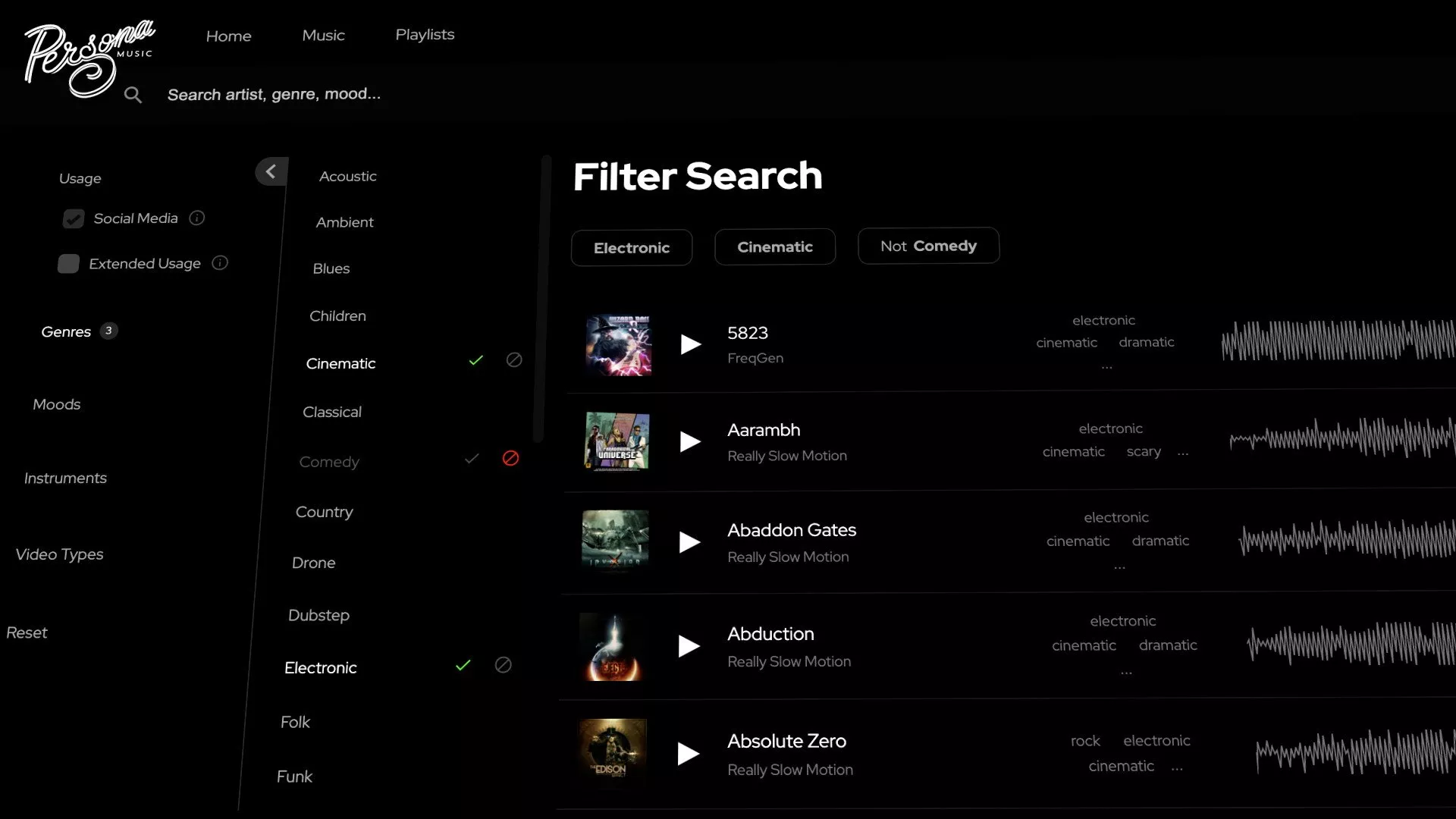Click Reset to clear filters
Image resolution: width=1456 pixels, height=819 pixels.
(x=27, y=632)
